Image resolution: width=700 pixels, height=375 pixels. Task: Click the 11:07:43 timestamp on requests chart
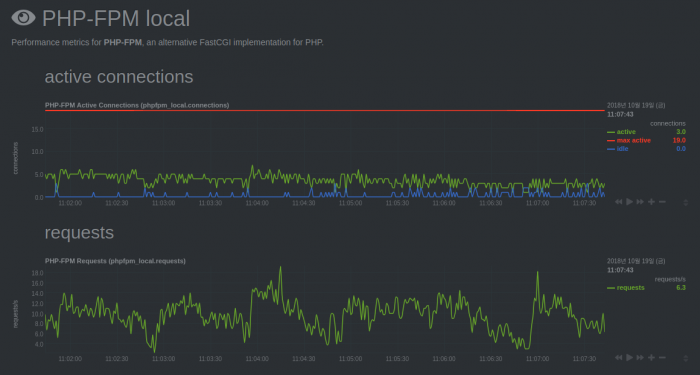coord(620,270)
